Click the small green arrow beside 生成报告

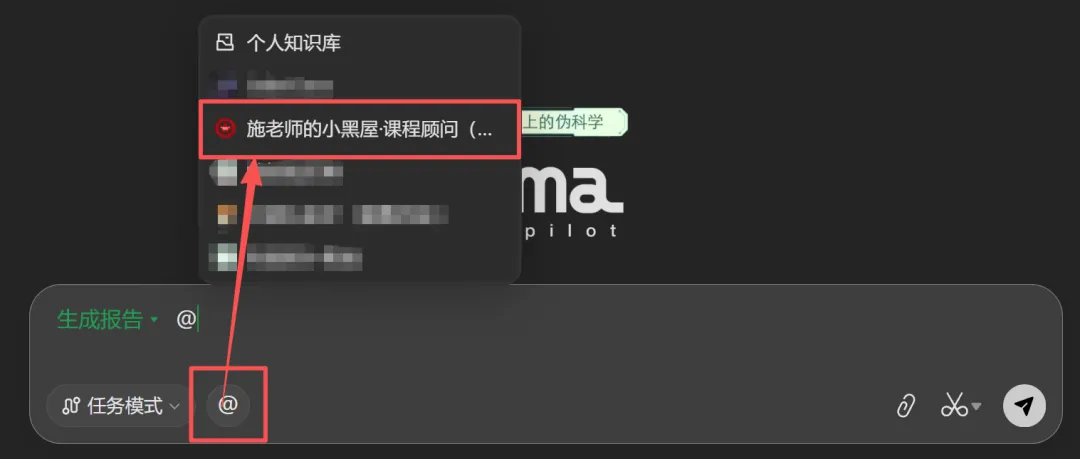[x=154, y=320]
